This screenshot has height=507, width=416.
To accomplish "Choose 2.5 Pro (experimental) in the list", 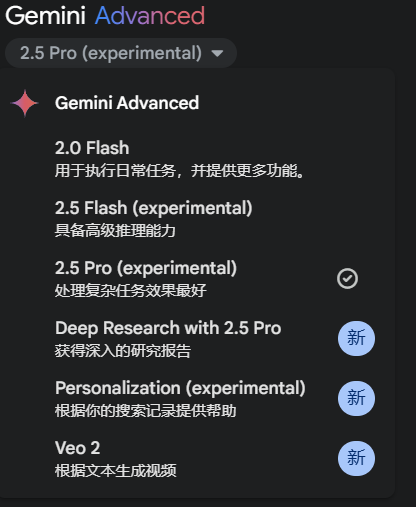I will pos(197,279).
